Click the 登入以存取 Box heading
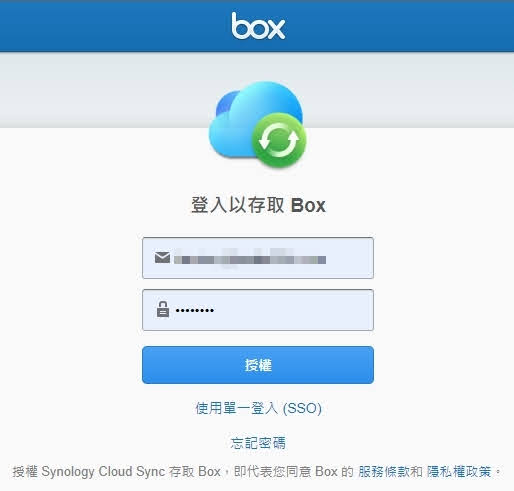 [x=258, y=205]
